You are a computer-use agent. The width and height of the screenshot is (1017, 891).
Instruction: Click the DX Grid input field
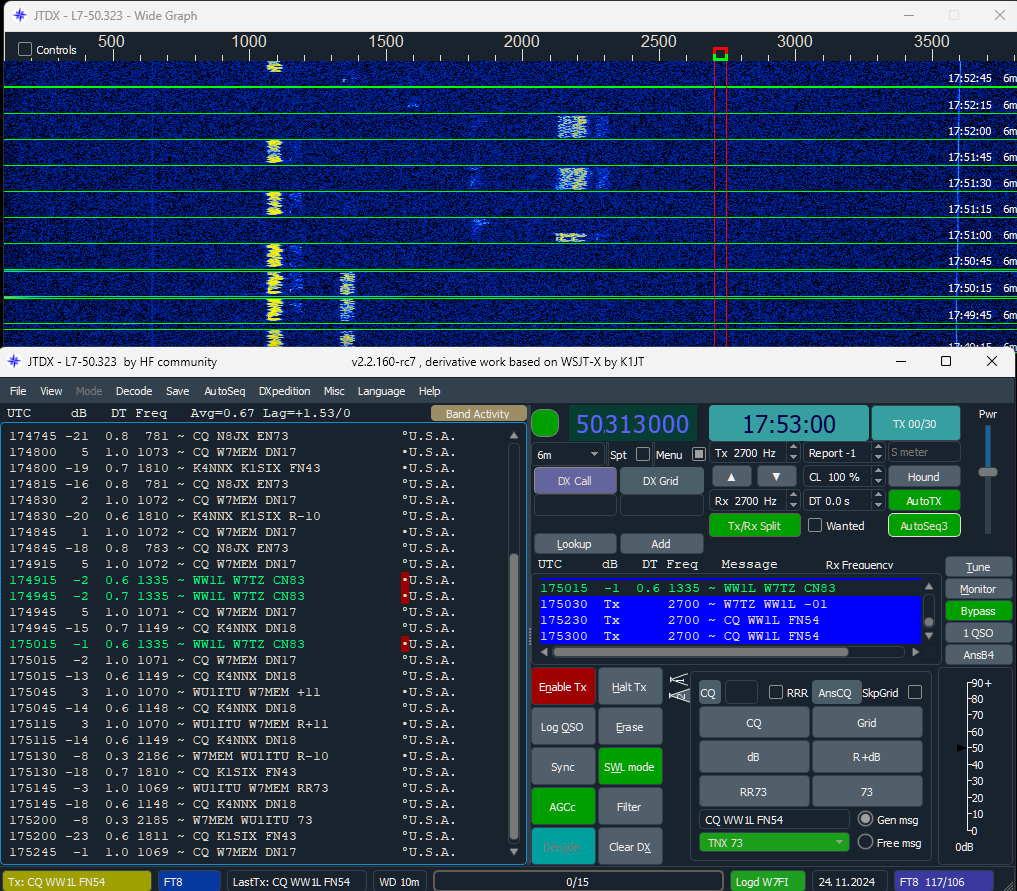click(662, 505)
